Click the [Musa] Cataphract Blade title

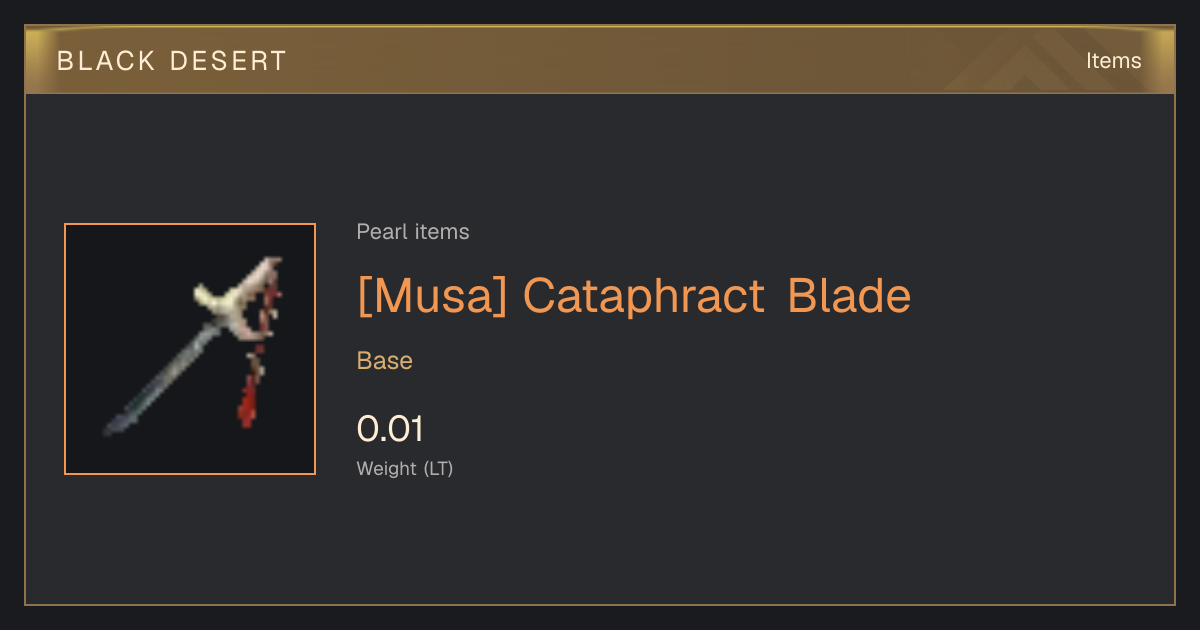coord(634,296)
